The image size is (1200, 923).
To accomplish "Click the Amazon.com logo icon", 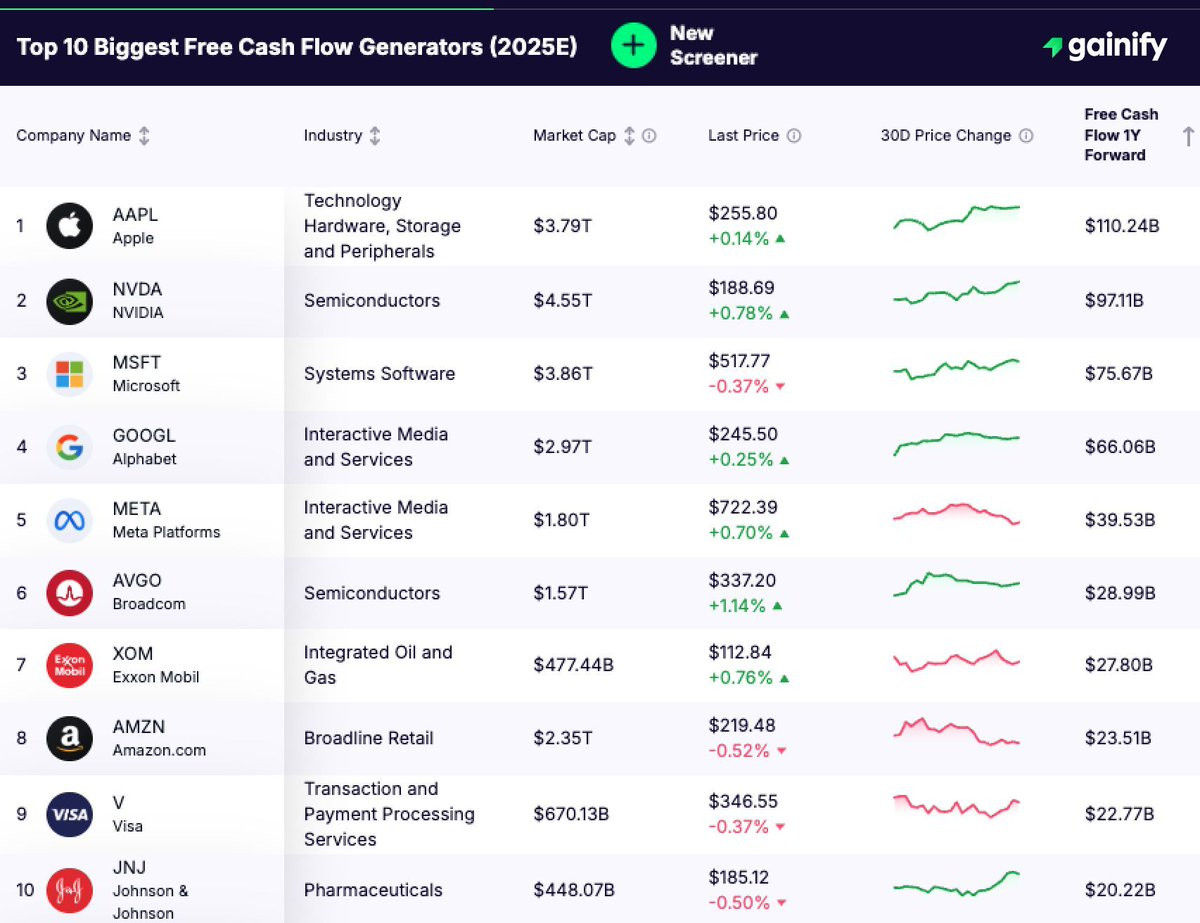I will 70,738.
